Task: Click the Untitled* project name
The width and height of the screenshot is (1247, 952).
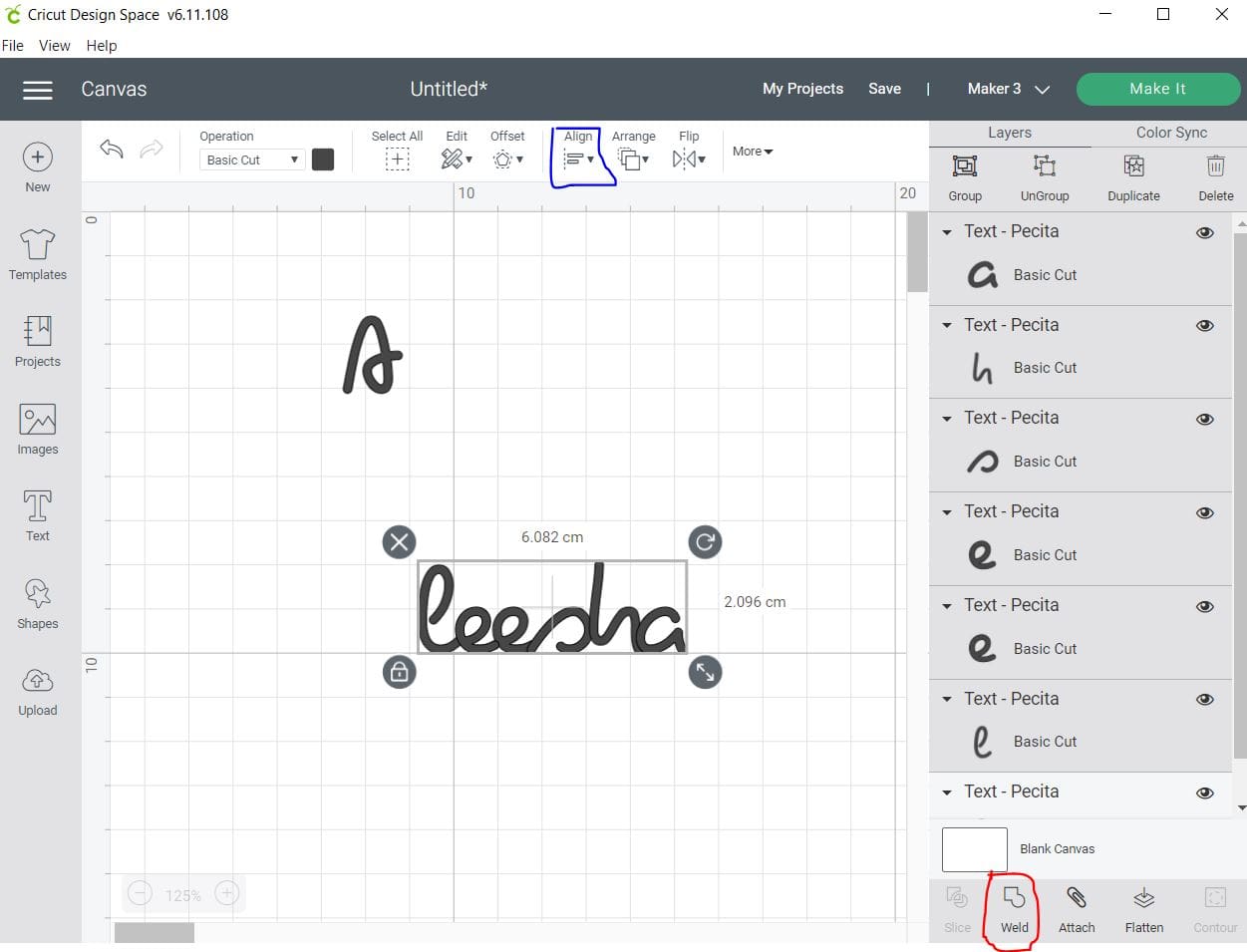Action: click(449, 89)
